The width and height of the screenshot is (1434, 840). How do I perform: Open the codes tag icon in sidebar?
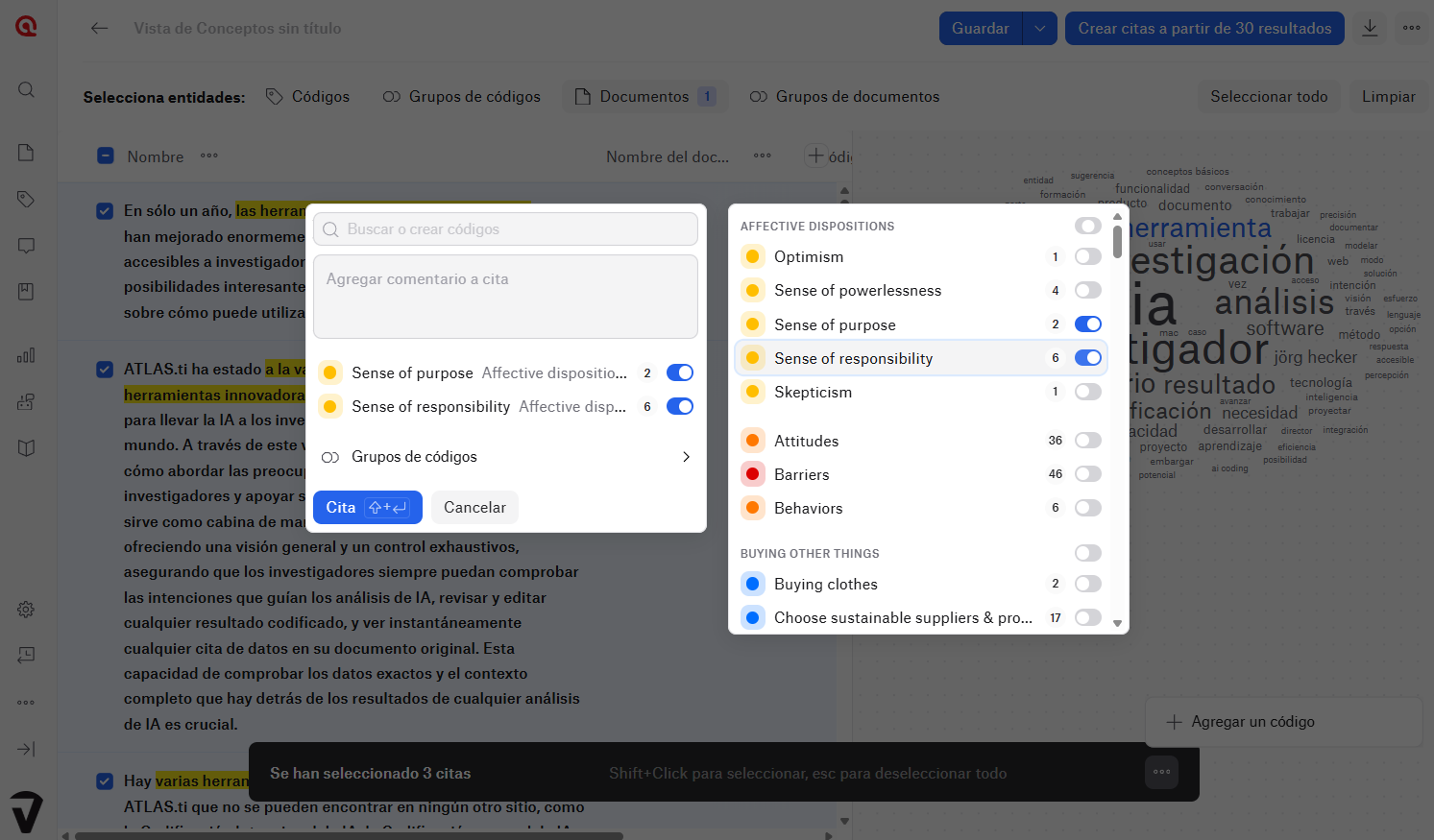pos(26,199)
